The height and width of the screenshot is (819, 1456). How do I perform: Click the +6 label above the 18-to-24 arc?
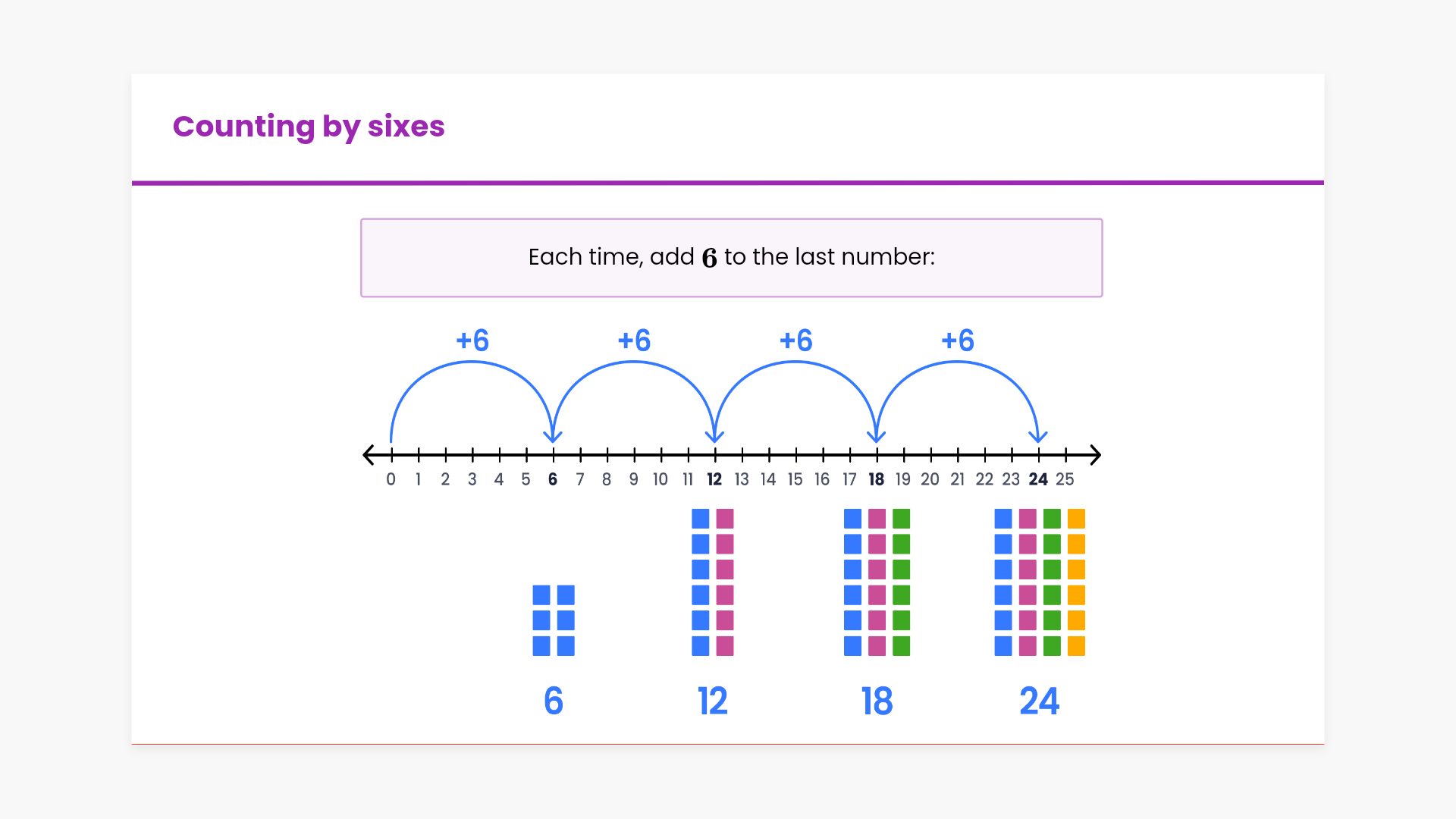(x=957, y=341)
